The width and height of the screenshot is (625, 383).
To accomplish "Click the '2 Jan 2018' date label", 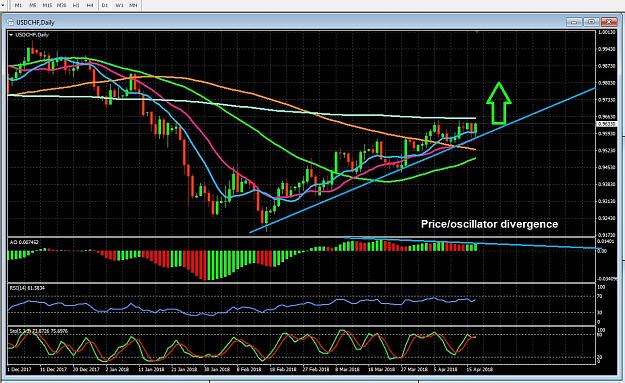I will (x=117, y=369).
